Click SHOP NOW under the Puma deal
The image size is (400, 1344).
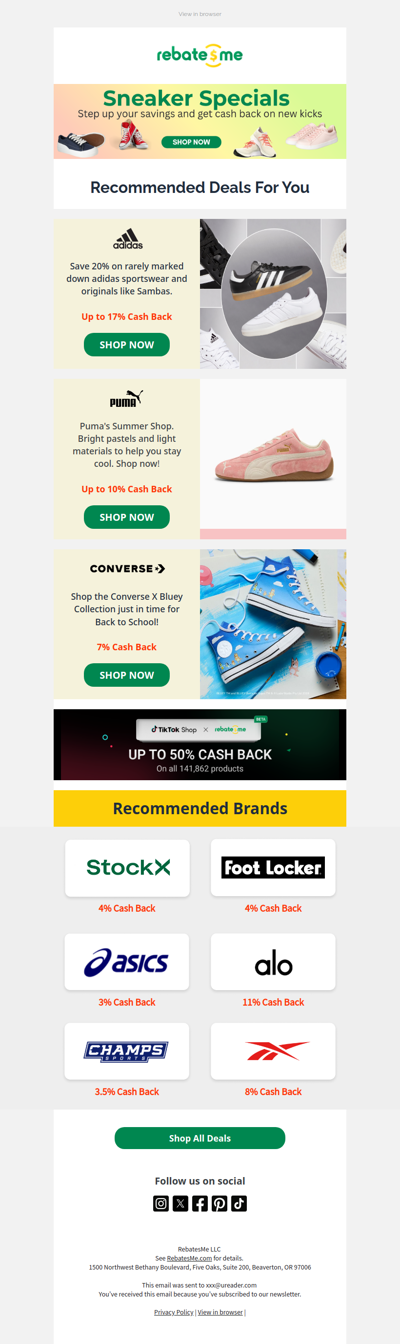(127, 517)
